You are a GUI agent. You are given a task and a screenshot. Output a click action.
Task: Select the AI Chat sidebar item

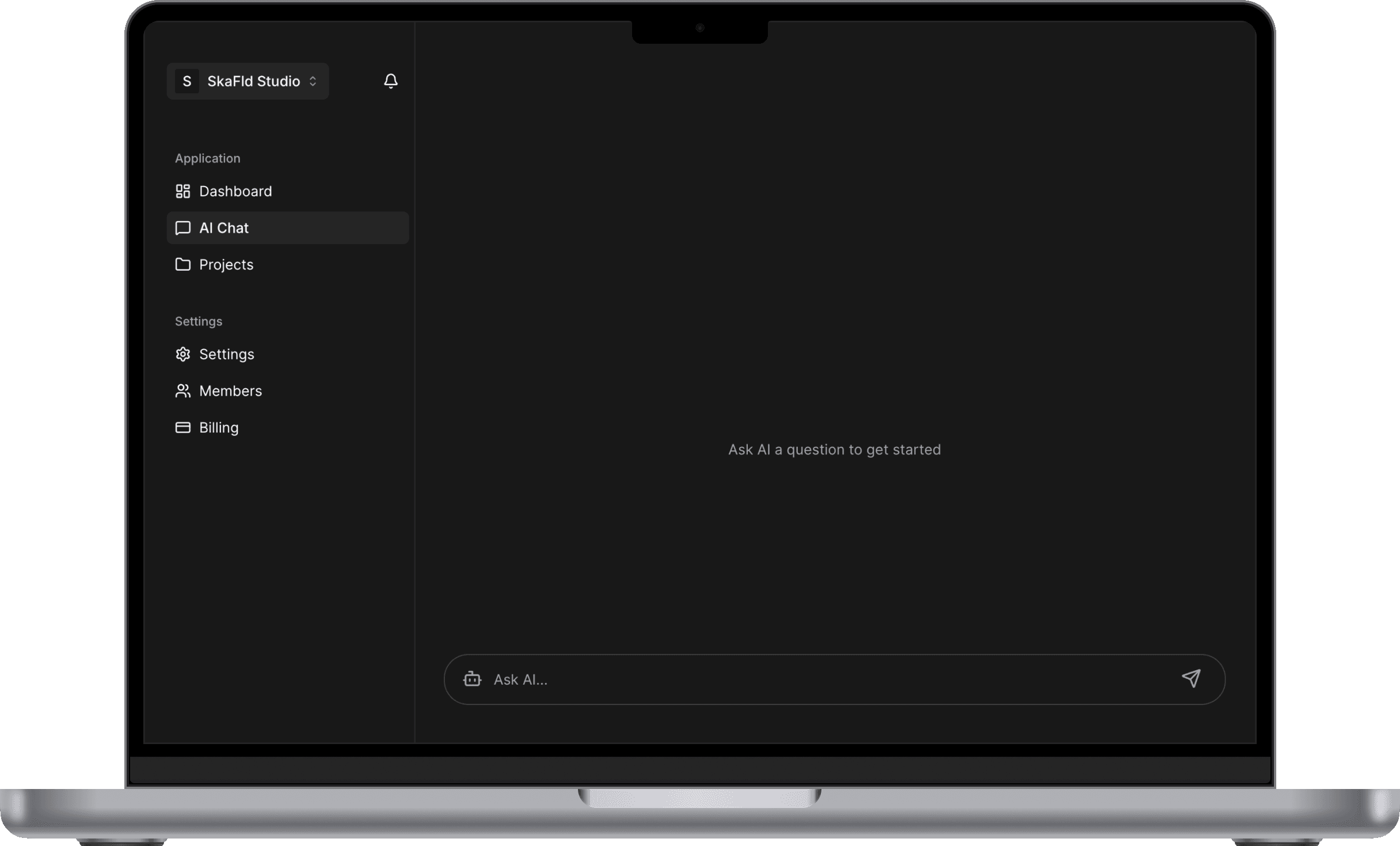(x=224, y=228)
